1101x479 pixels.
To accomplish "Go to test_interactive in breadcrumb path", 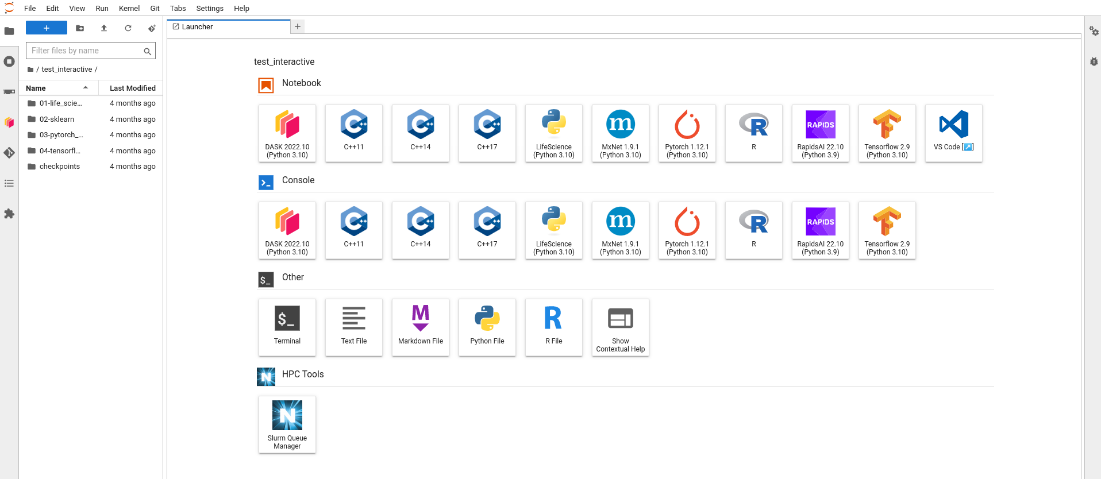I will point(67,70).
